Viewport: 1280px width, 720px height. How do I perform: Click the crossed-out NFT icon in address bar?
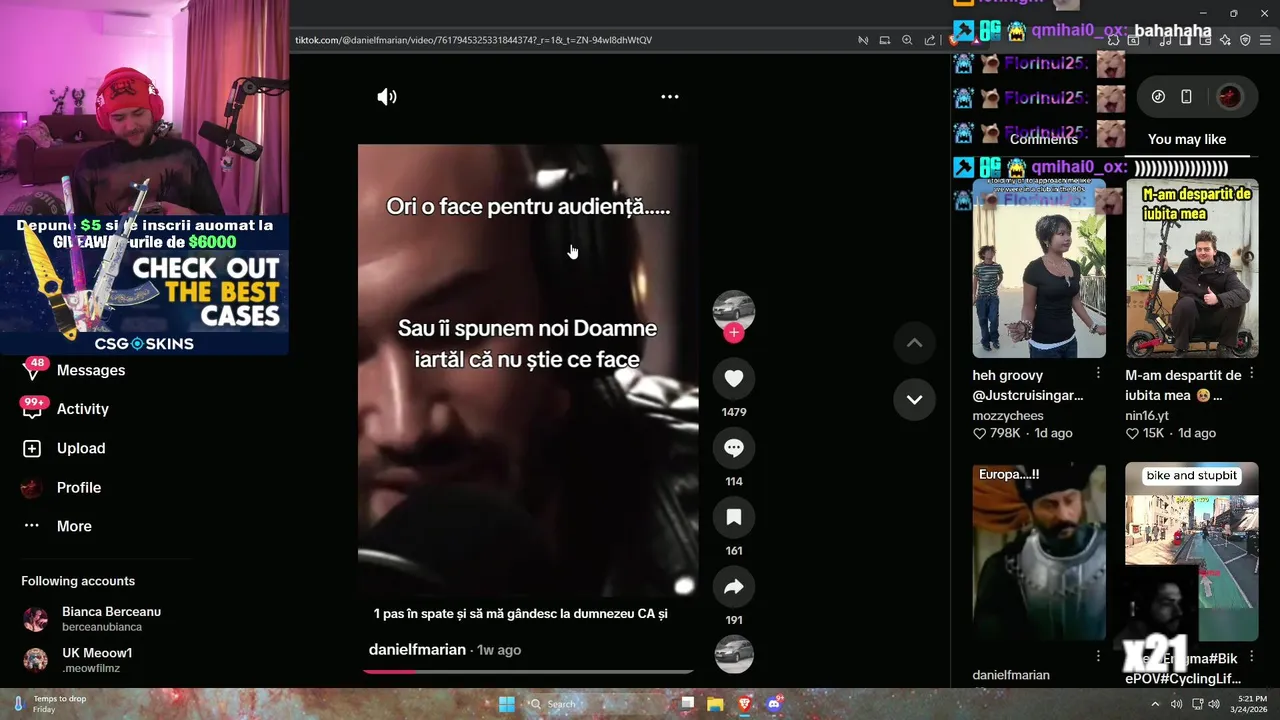[863, 40]
